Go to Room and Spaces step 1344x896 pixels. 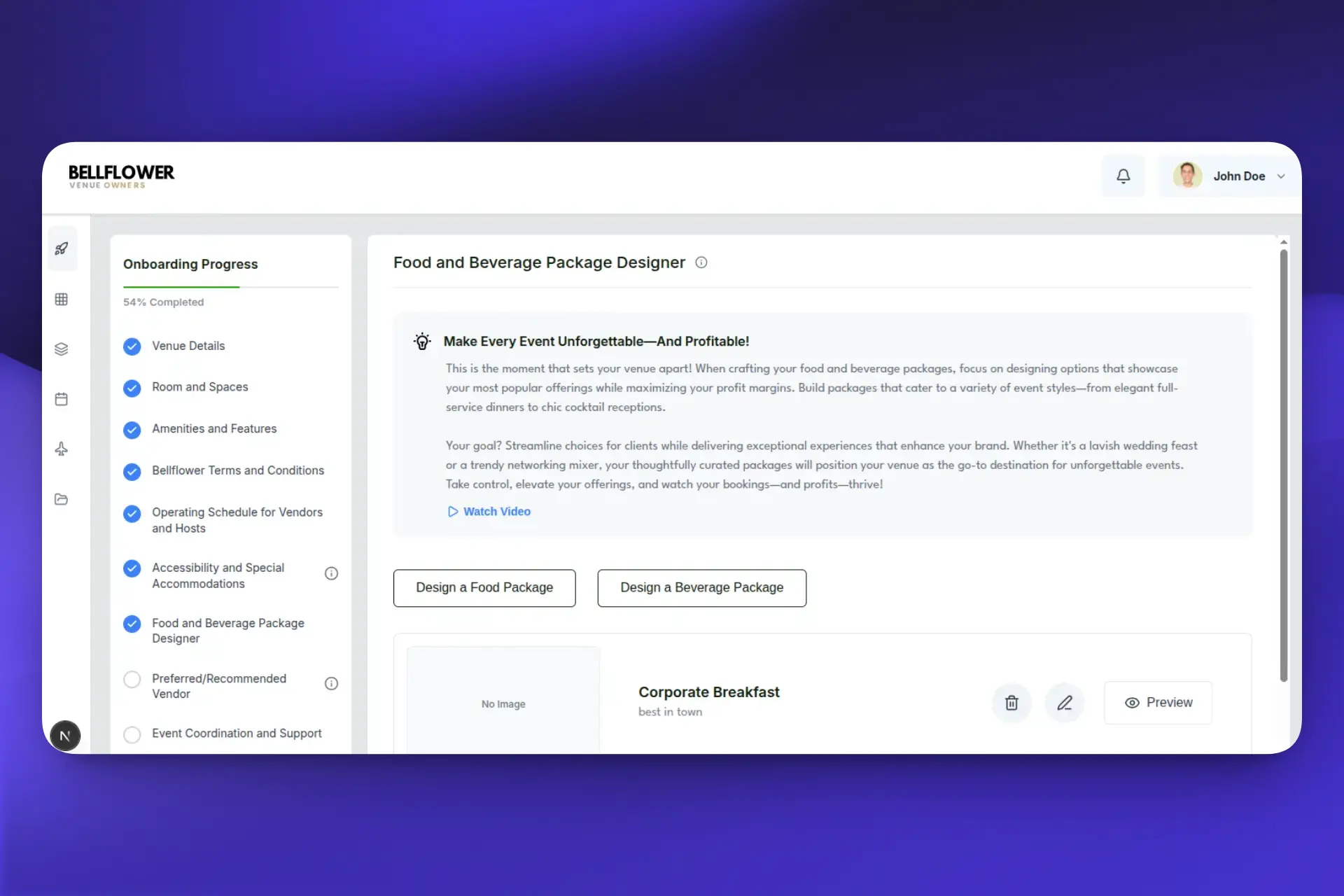click(199, 387)
